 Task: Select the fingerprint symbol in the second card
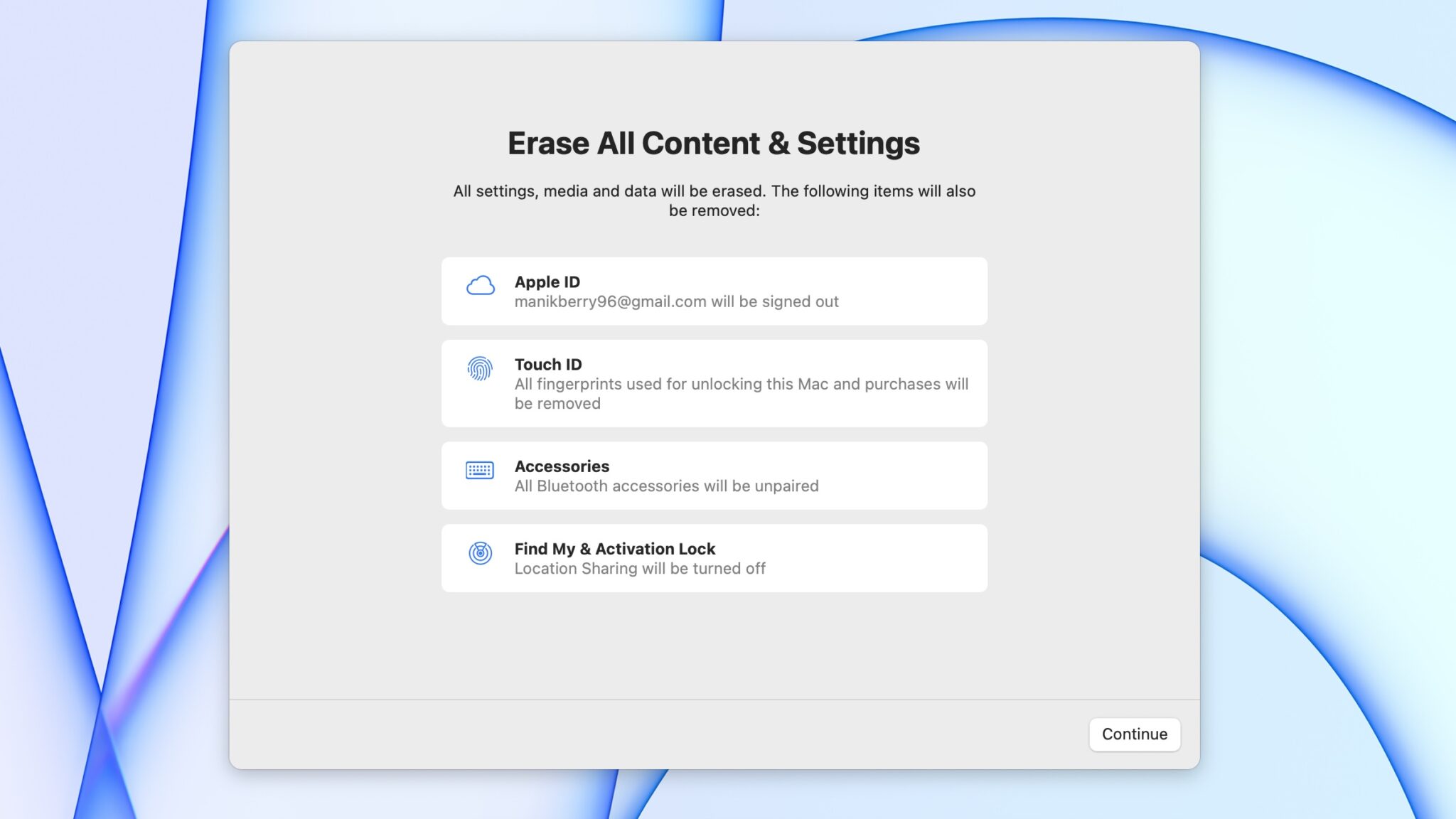tap(481, 370)
